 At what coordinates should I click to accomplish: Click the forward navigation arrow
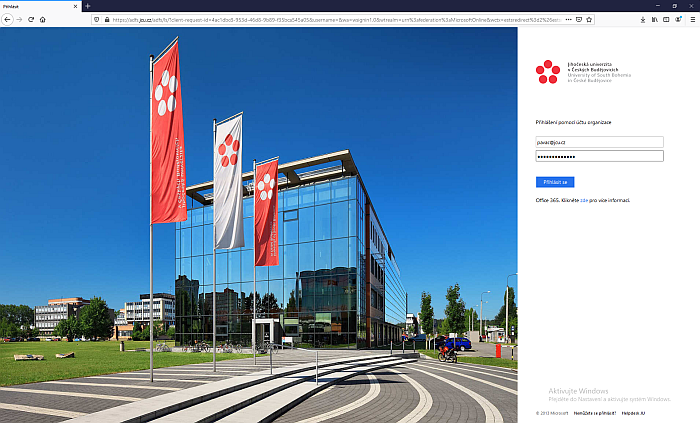click(19, 20)
